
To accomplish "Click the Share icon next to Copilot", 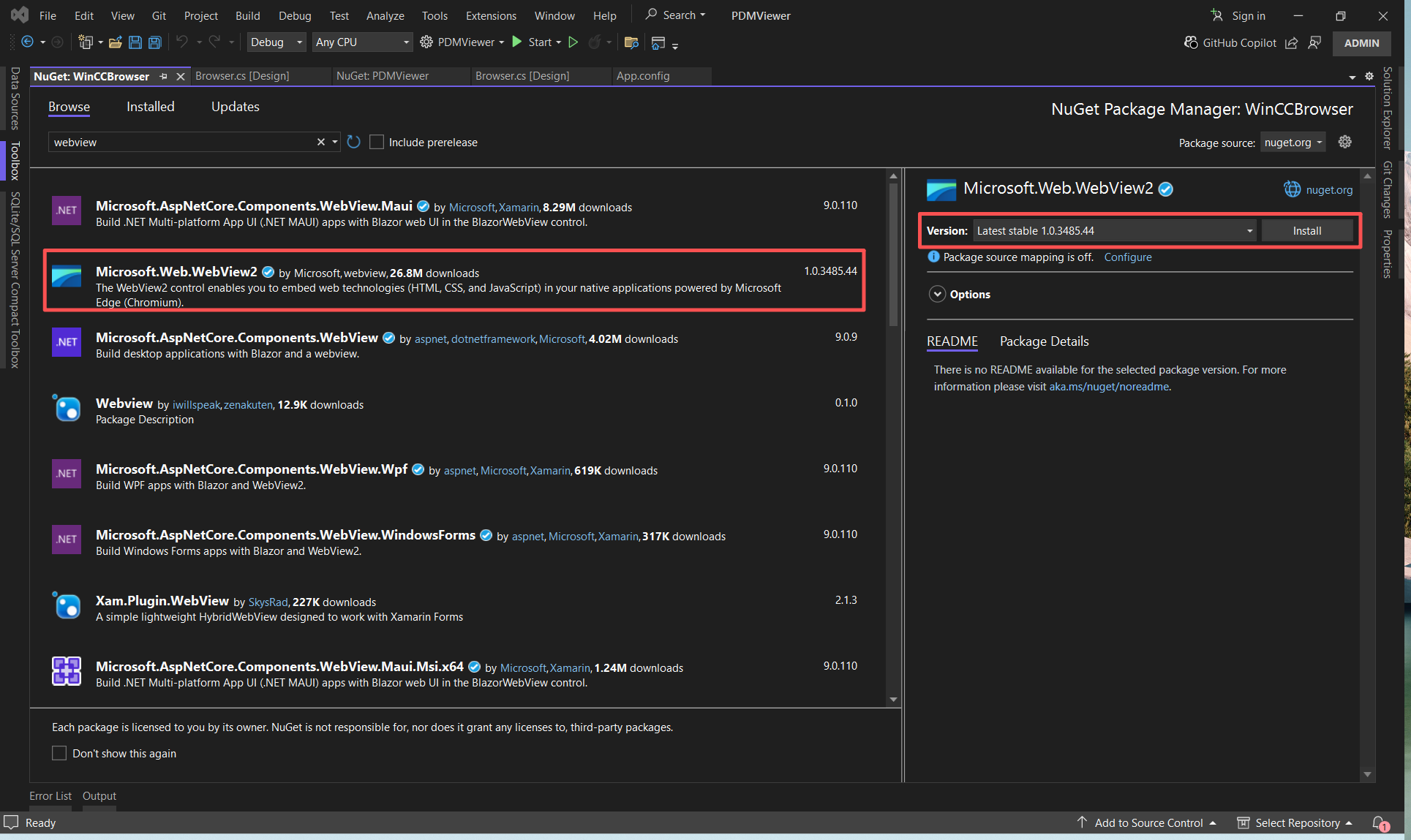I will coord(1292,43).
